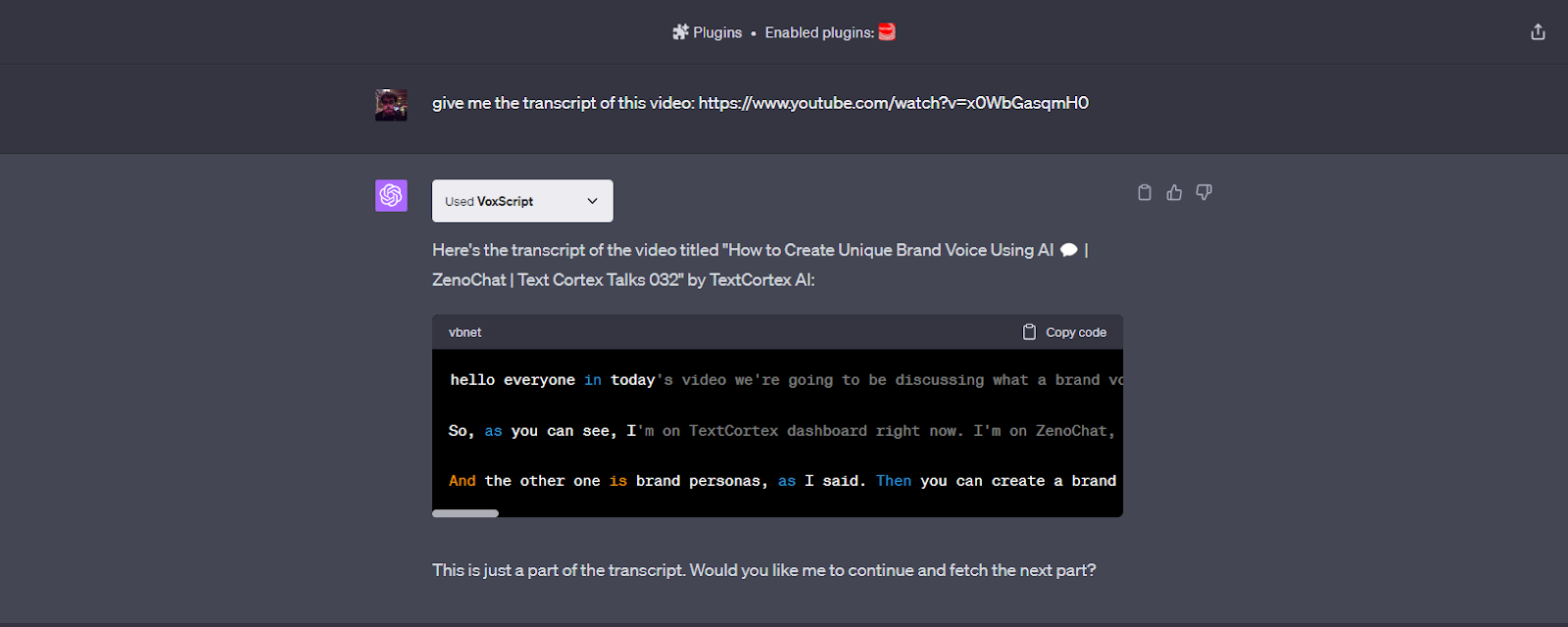Click the Plugins label at top
The image size is (1568, 627).
click(717, 32)
